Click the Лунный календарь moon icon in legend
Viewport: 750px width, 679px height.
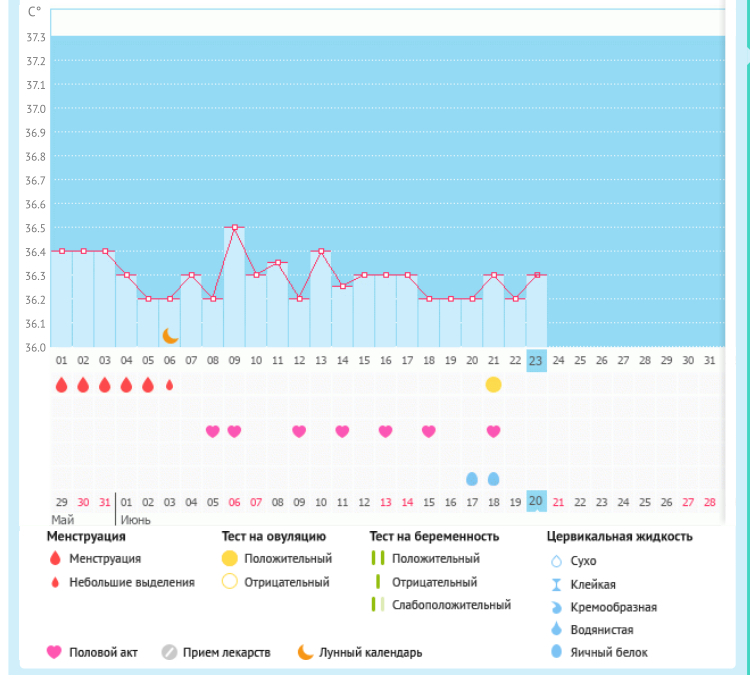click(305, 653)
